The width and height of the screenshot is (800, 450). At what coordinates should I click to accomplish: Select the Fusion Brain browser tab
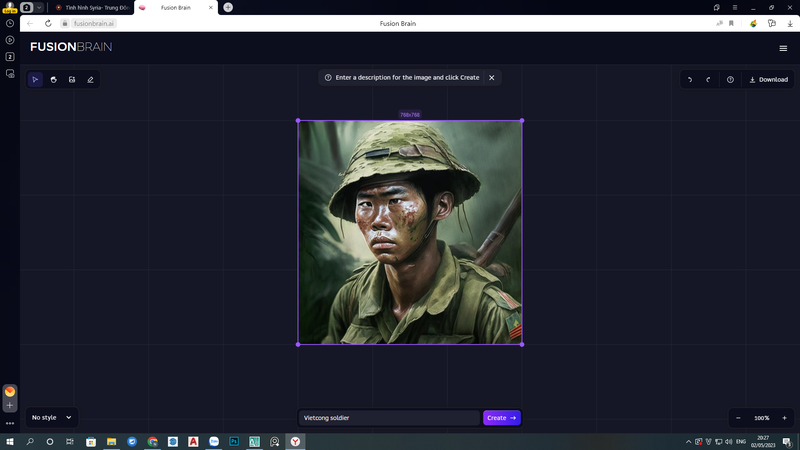[x=176, y=8]
